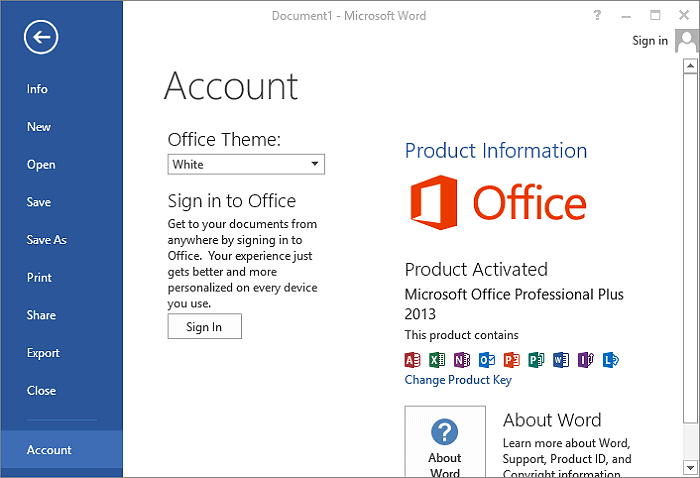Open the Export page
The image size is (700, 478).
(43, 353)
